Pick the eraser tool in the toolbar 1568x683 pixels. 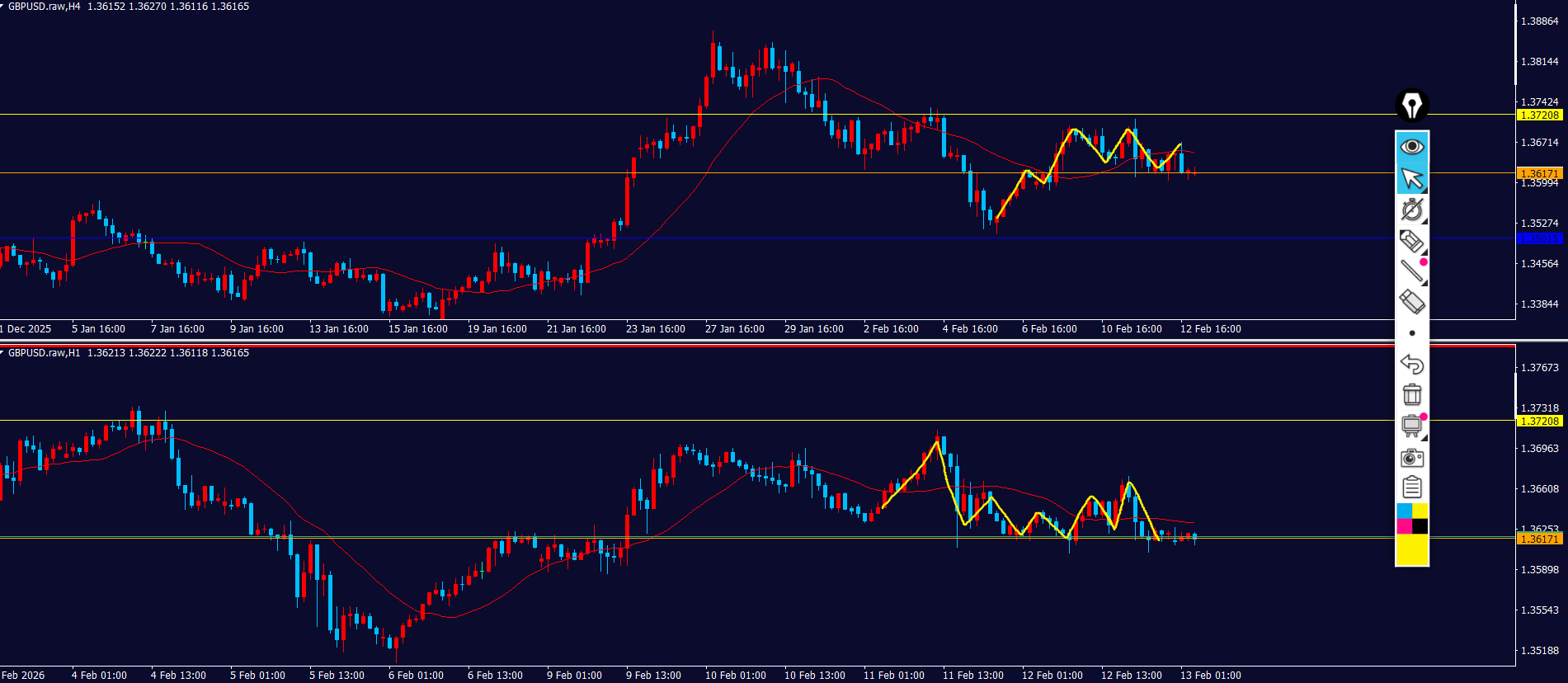1412,302
